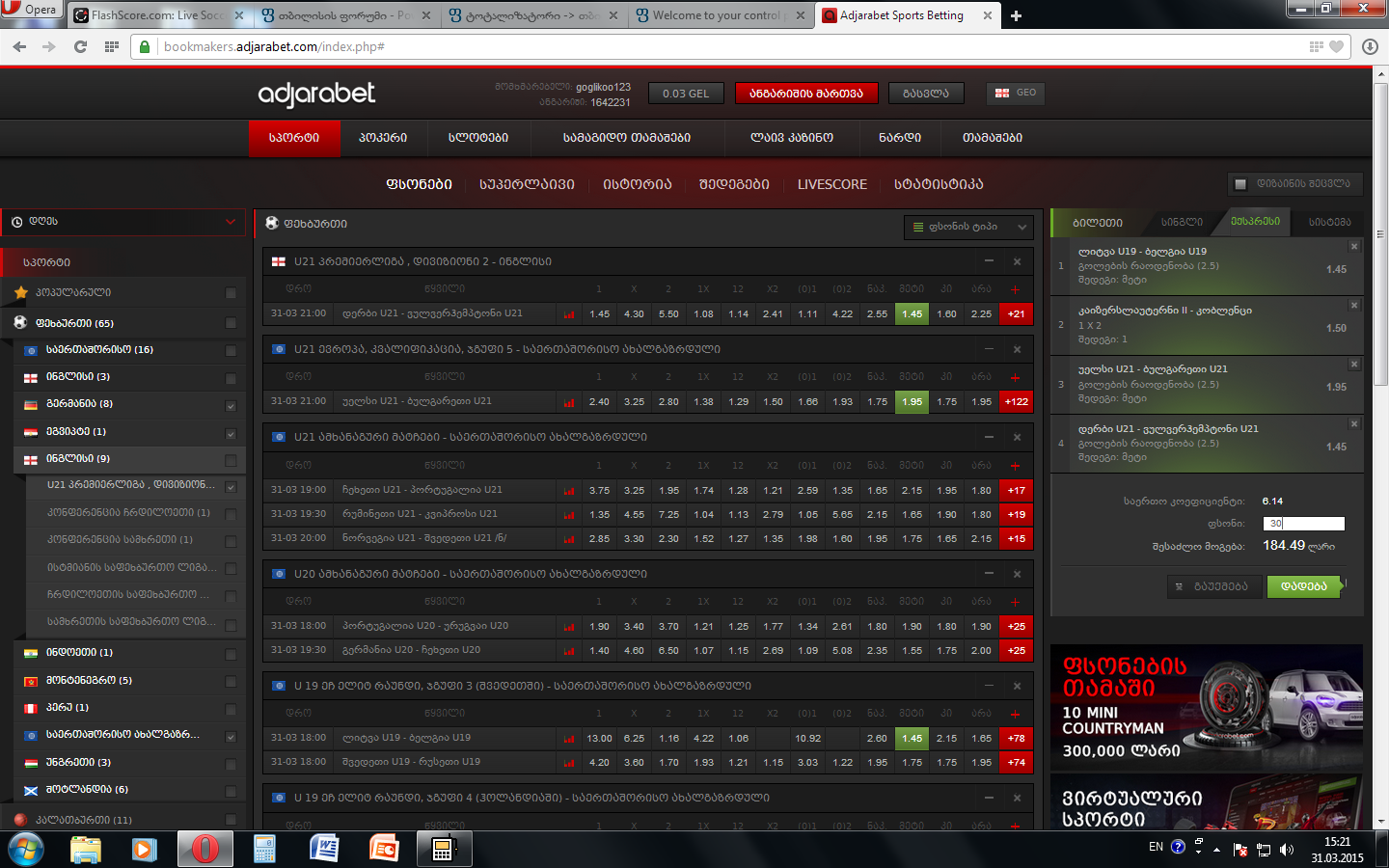Screen dimensions: 1389x868
Task: Reload the page in Opera
Action: click(x=80, y=46)
